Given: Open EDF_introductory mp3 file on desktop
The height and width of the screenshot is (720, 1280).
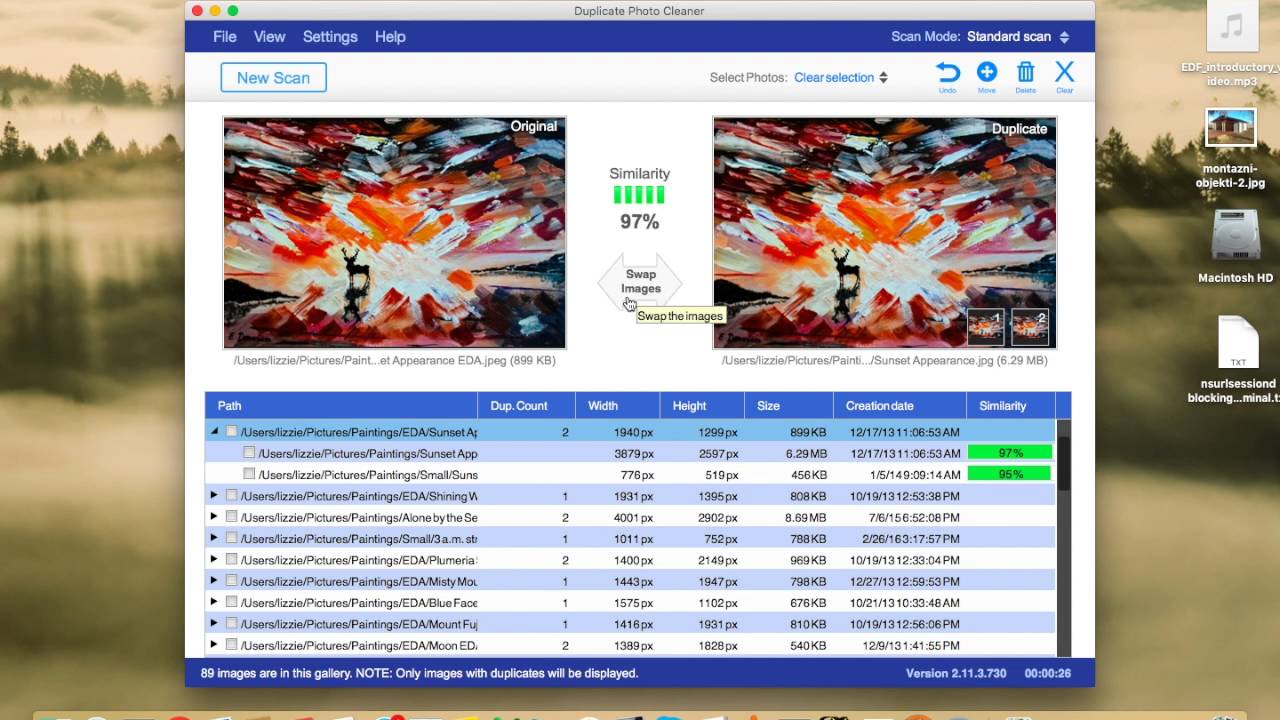Looking at the screenshot, I should tap(1231, 28).
